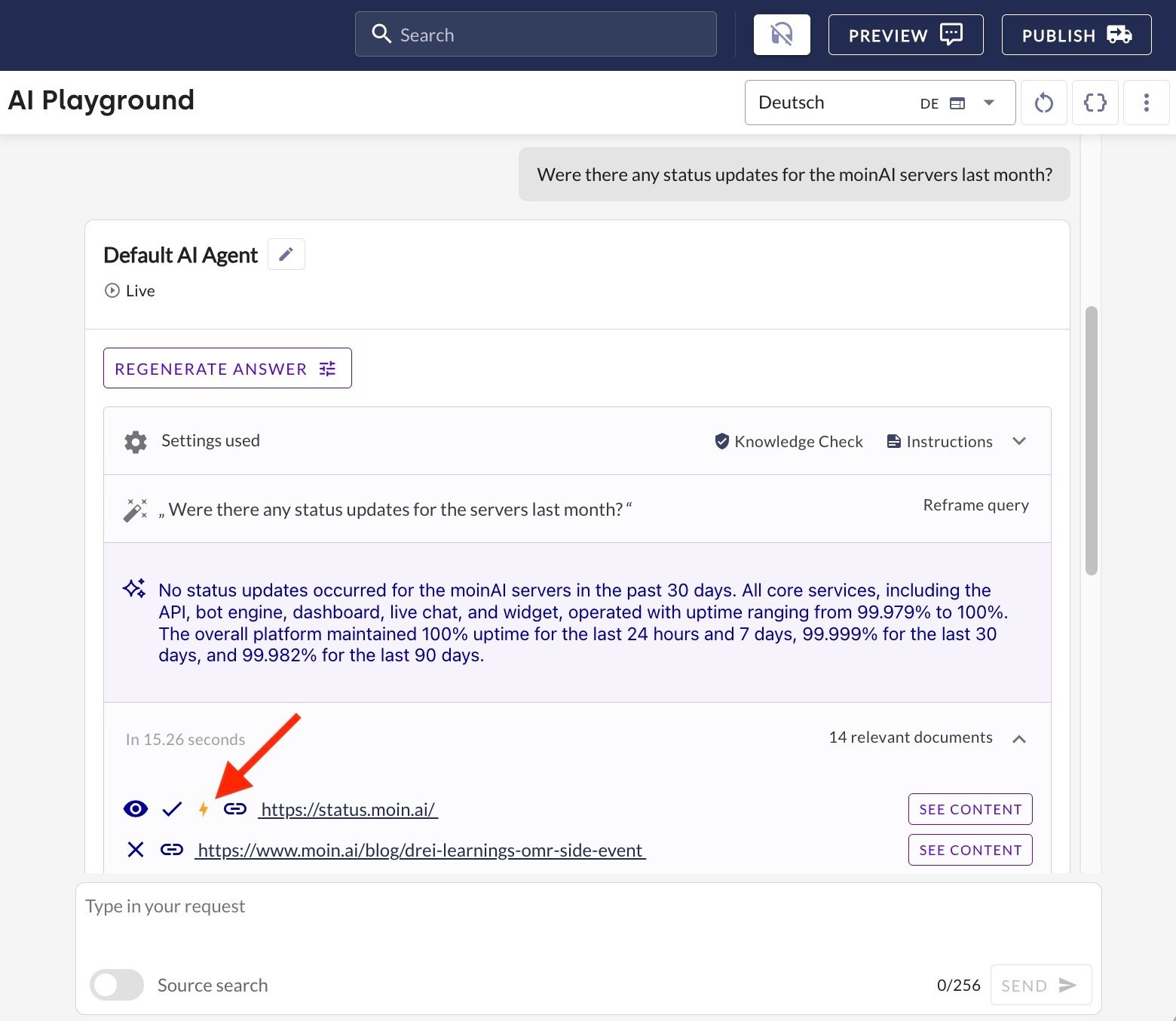Toggle eye visibility for status.moin.ai document
The image size is (1176, 1021).
(136, 809)
